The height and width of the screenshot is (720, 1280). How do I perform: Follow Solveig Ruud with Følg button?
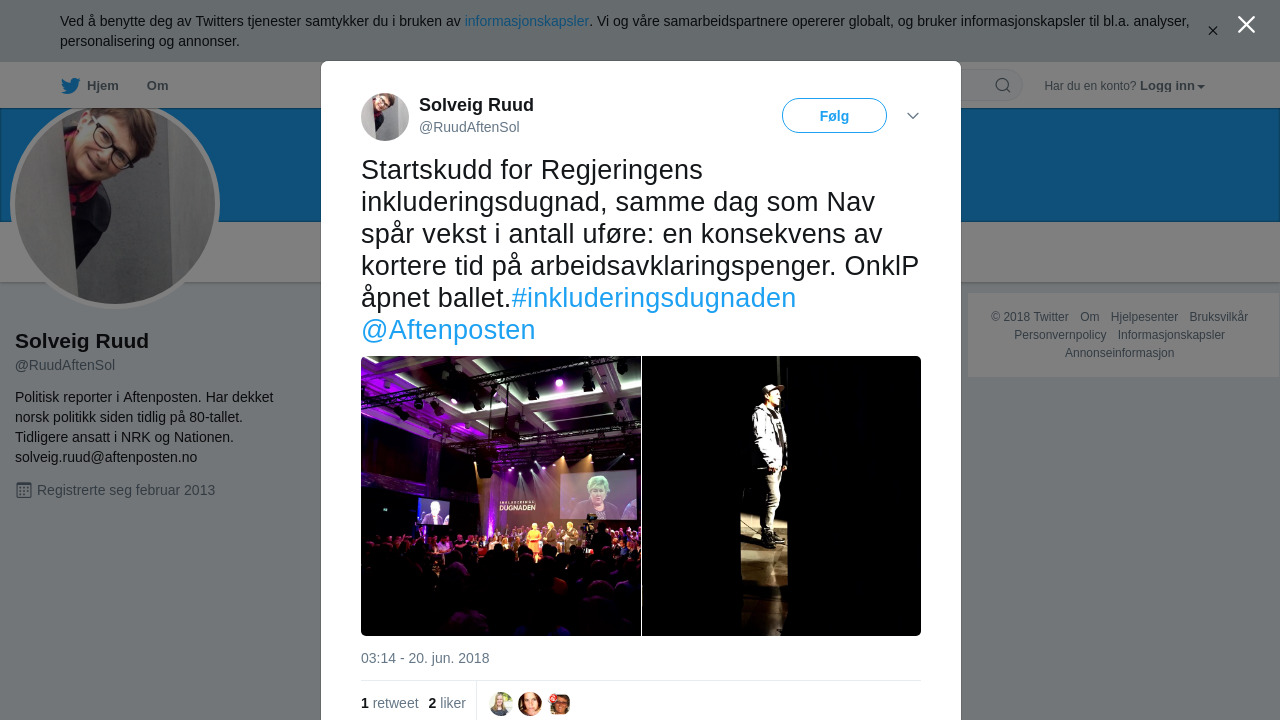coord(834,116)
